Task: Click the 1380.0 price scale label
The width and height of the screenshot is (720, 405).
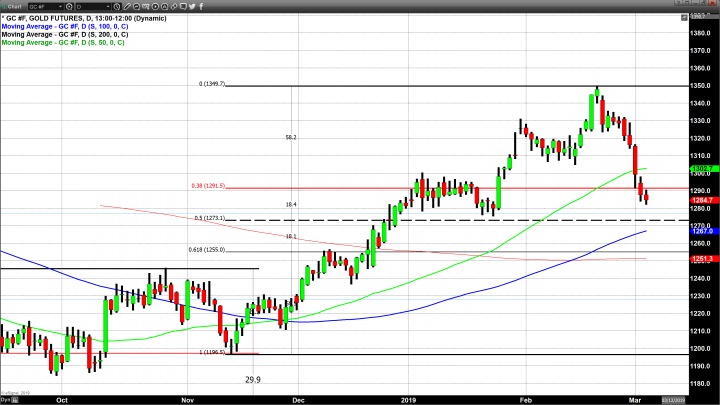Action: coord(701,33)
